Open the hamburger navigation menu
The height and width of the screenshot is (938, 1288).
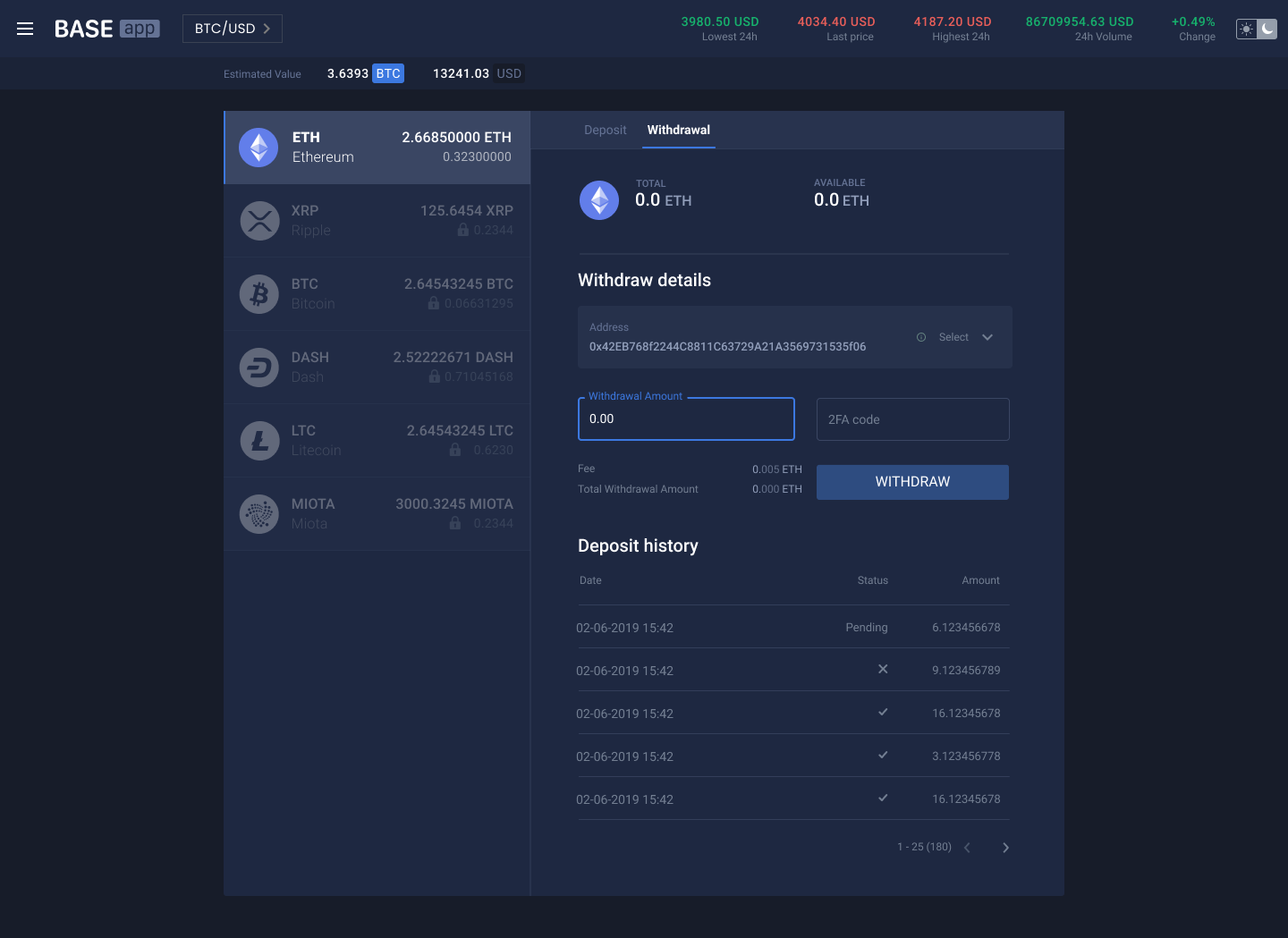24,28
